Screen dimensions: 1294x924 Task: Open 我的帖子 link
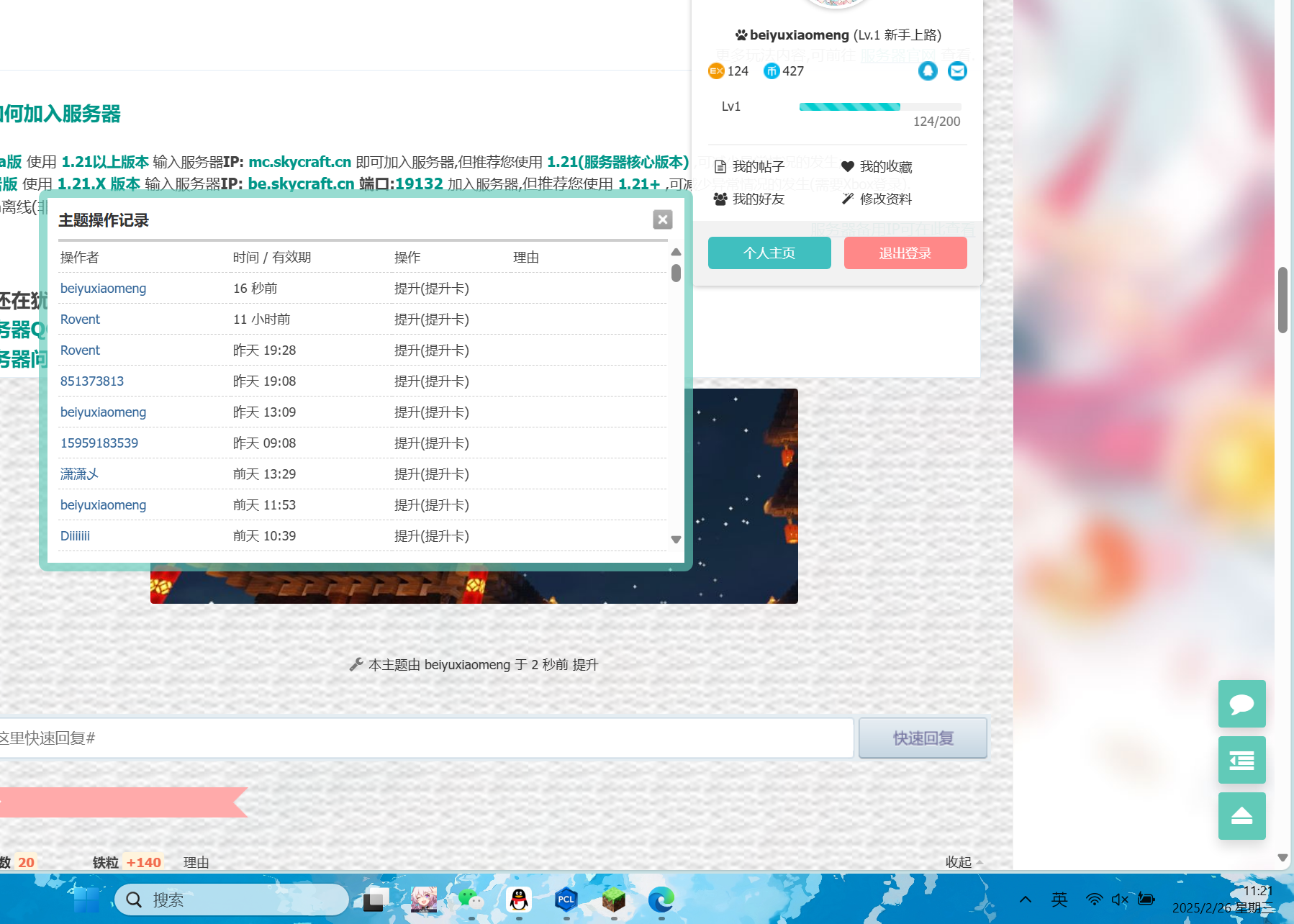749,167
